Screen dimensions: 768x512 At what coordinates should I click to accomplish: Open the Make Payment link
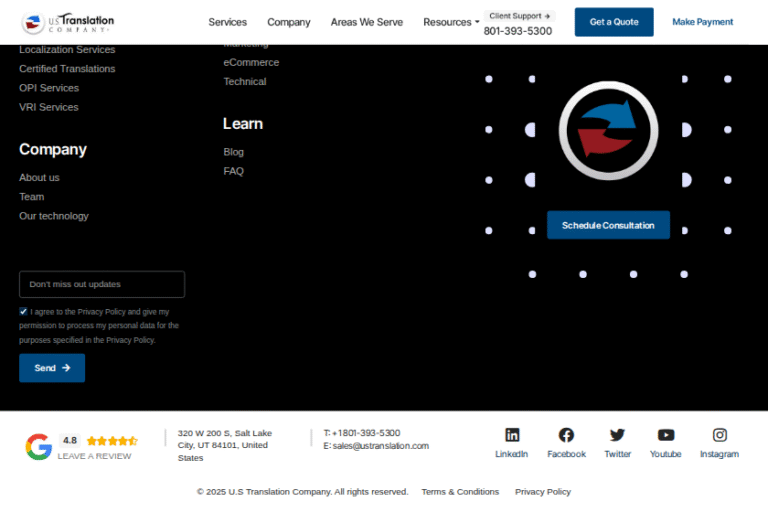702,22
